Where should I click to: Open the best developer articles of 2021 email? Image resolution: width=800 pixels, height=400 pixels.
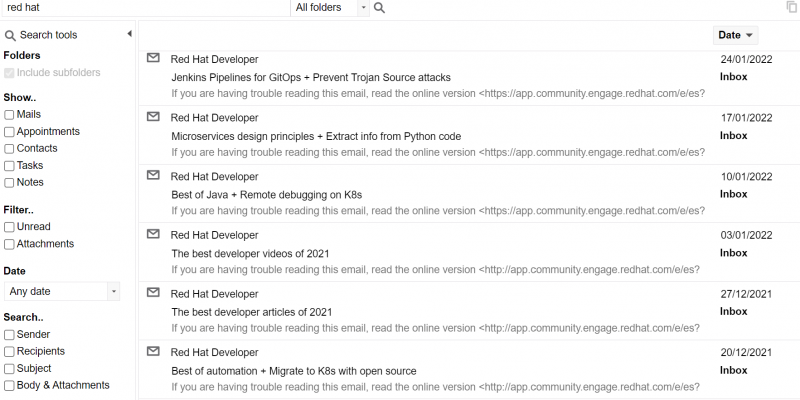pyautogui.click(x=252, y=312)
